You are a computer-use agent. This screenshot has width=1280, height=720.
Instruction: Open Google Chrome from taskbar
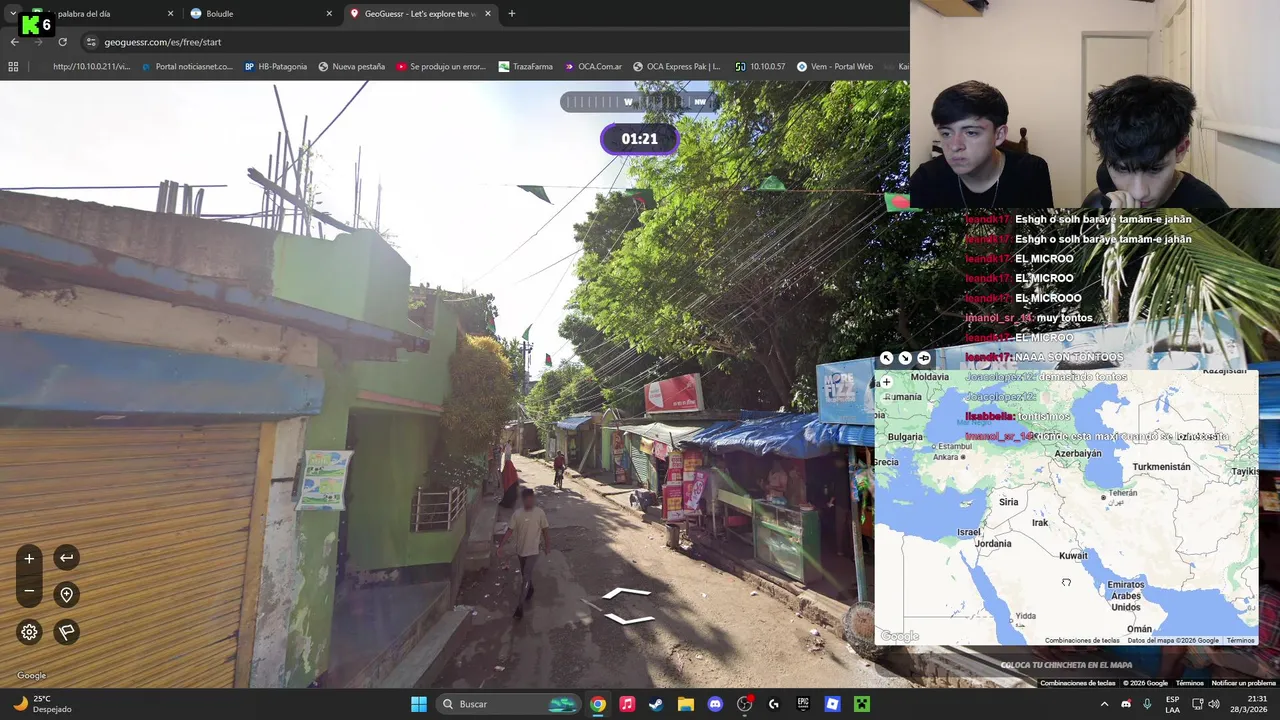pyautogui.click(x=597, y=704)
